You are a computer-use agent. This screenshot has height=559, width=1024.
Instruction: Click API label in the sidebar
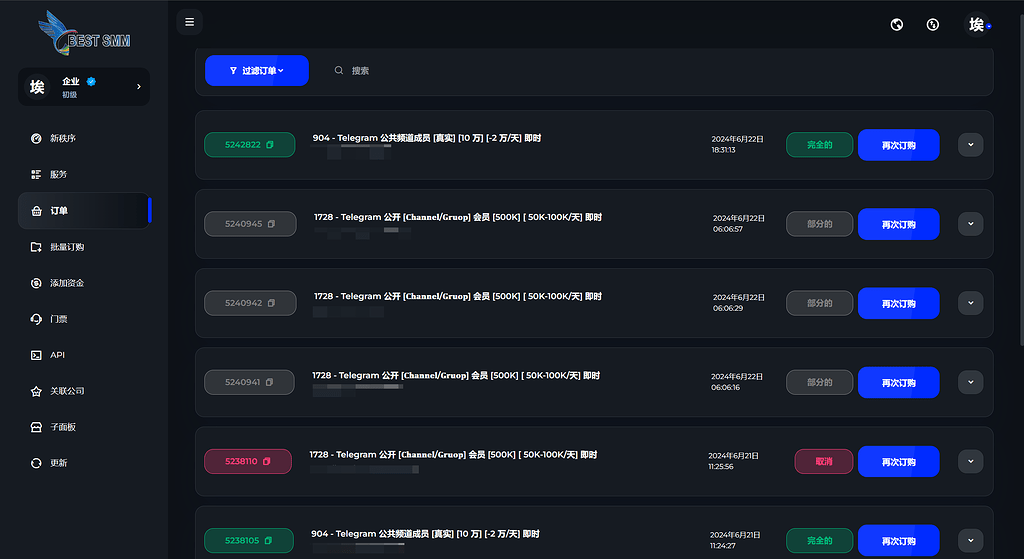[x=57, y=355]
